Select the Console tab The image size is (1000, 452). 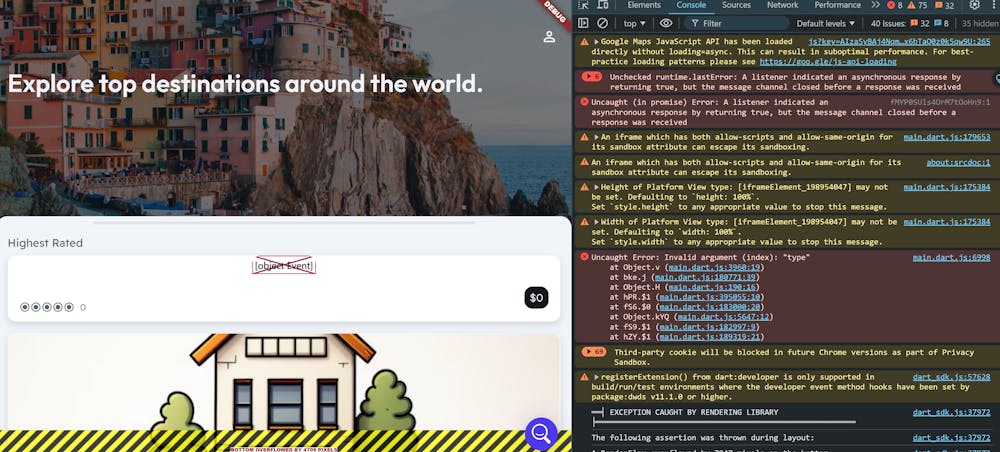click(x=691, y=5)
